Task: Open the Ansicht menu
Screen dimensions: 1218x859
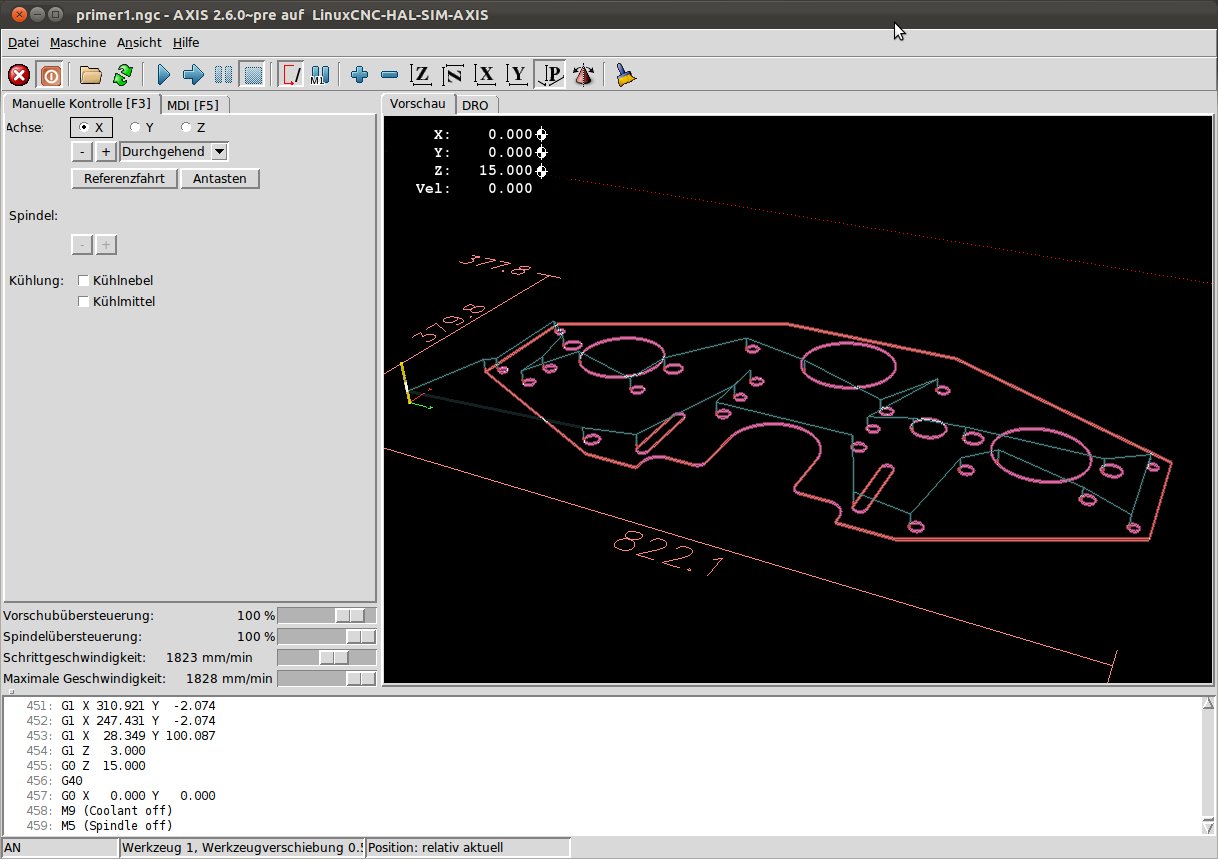Action: [139, 43]
